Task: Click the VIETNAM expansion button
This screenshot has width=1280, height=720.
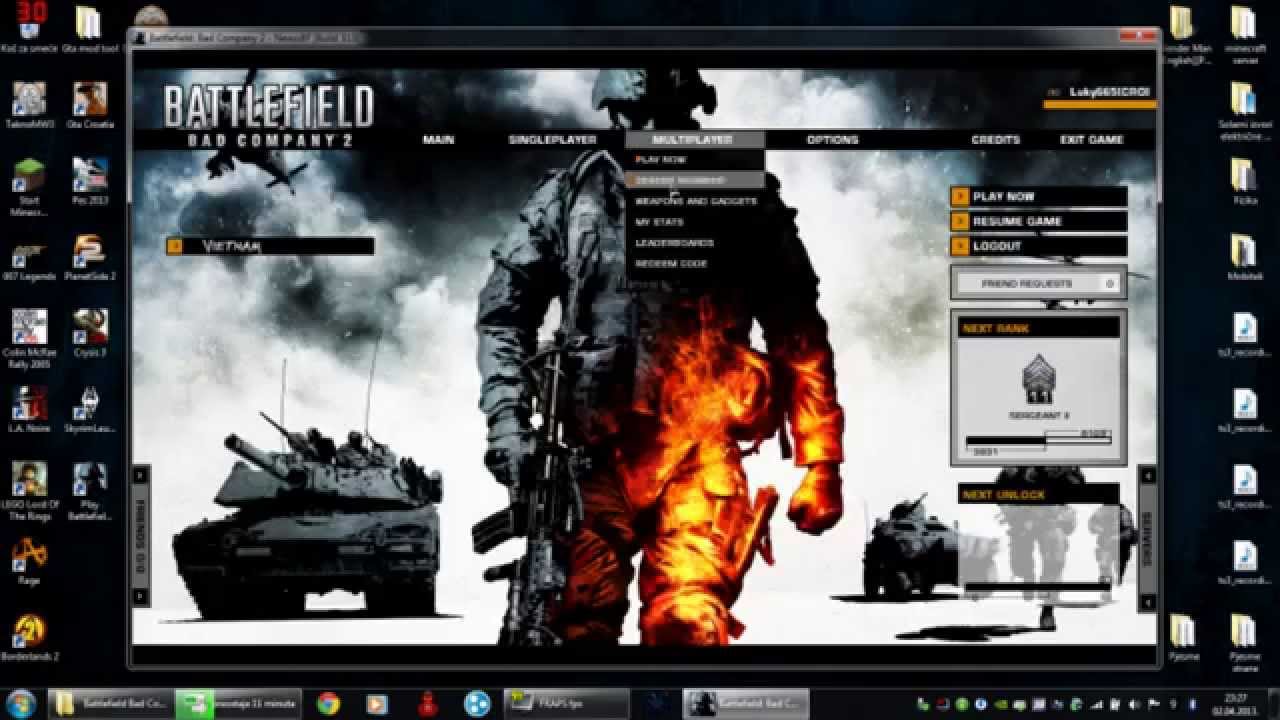Action: point(270,246)
